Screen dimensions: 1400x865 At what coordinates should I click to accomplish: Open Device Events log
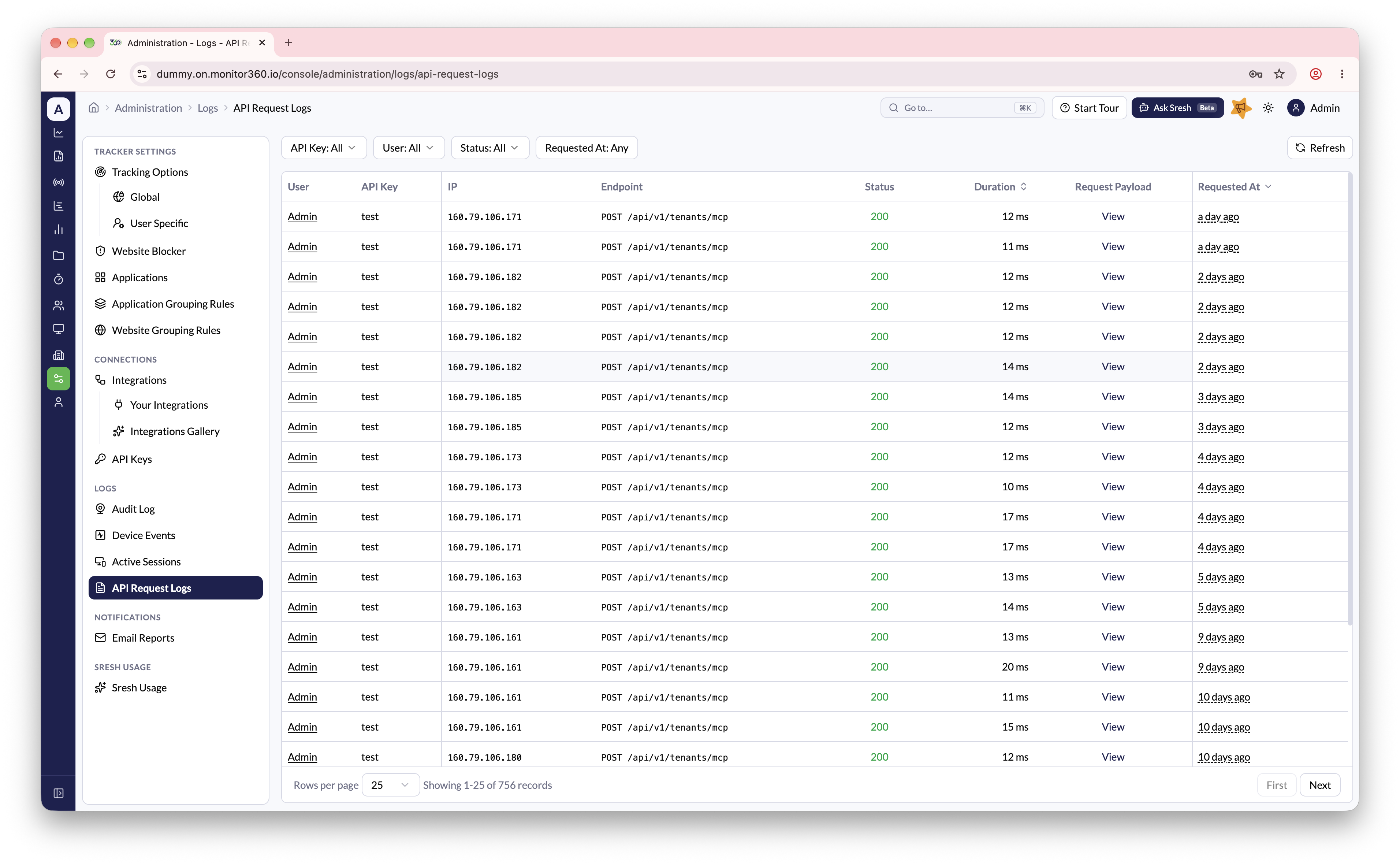point(175,535)
